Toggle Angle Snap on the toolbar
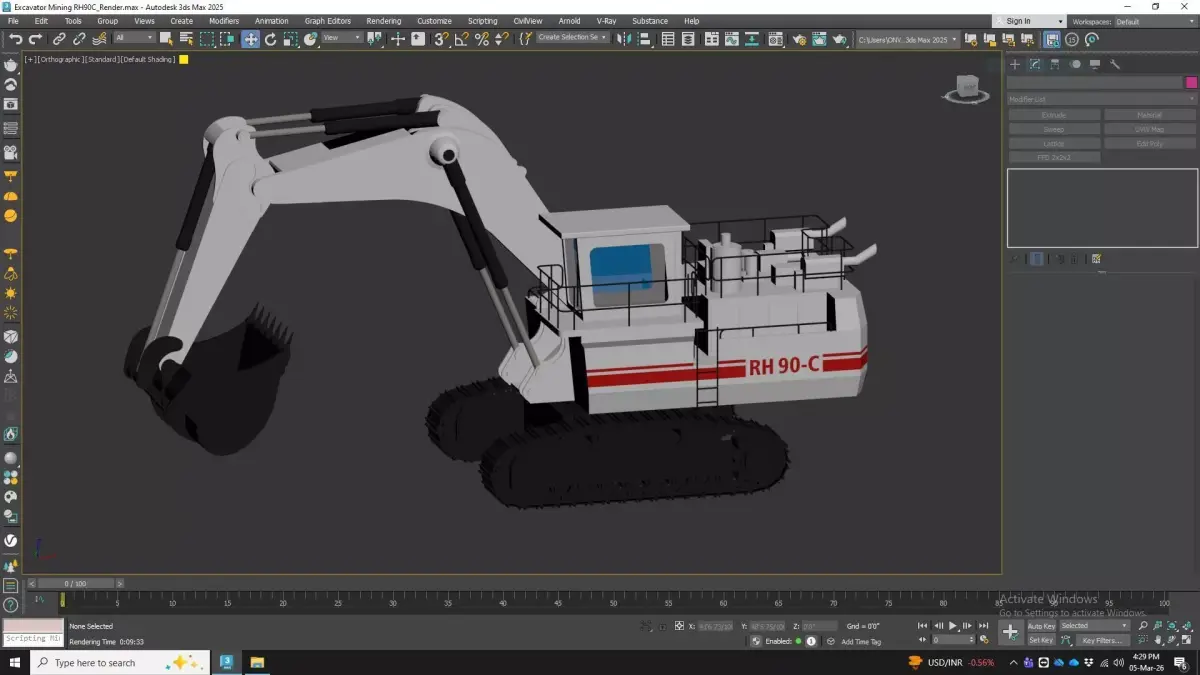Screen dimensions: 1200x675 (462, 39)
